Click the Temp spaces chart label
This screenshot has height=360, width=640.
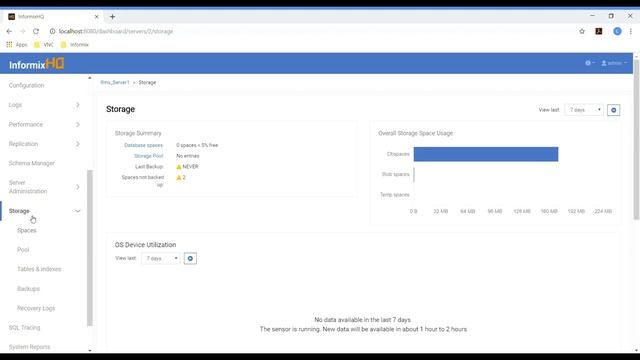click(x=394, y=195)
